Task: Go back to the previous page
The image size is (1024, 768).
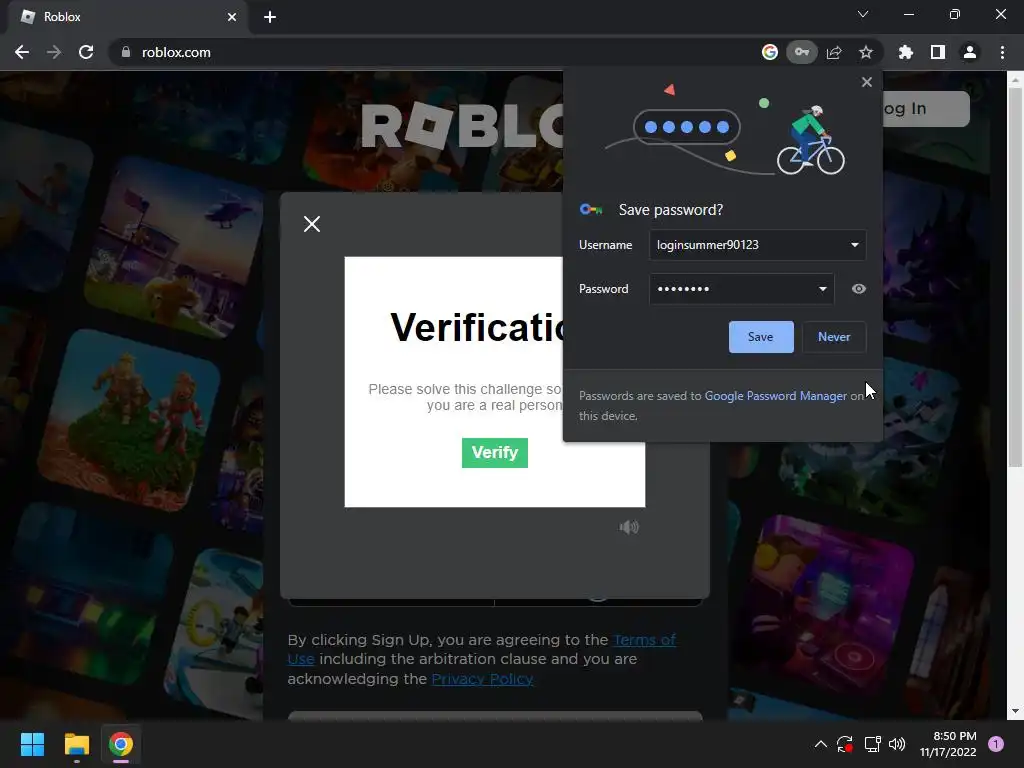Action: (x=22, y=52)
